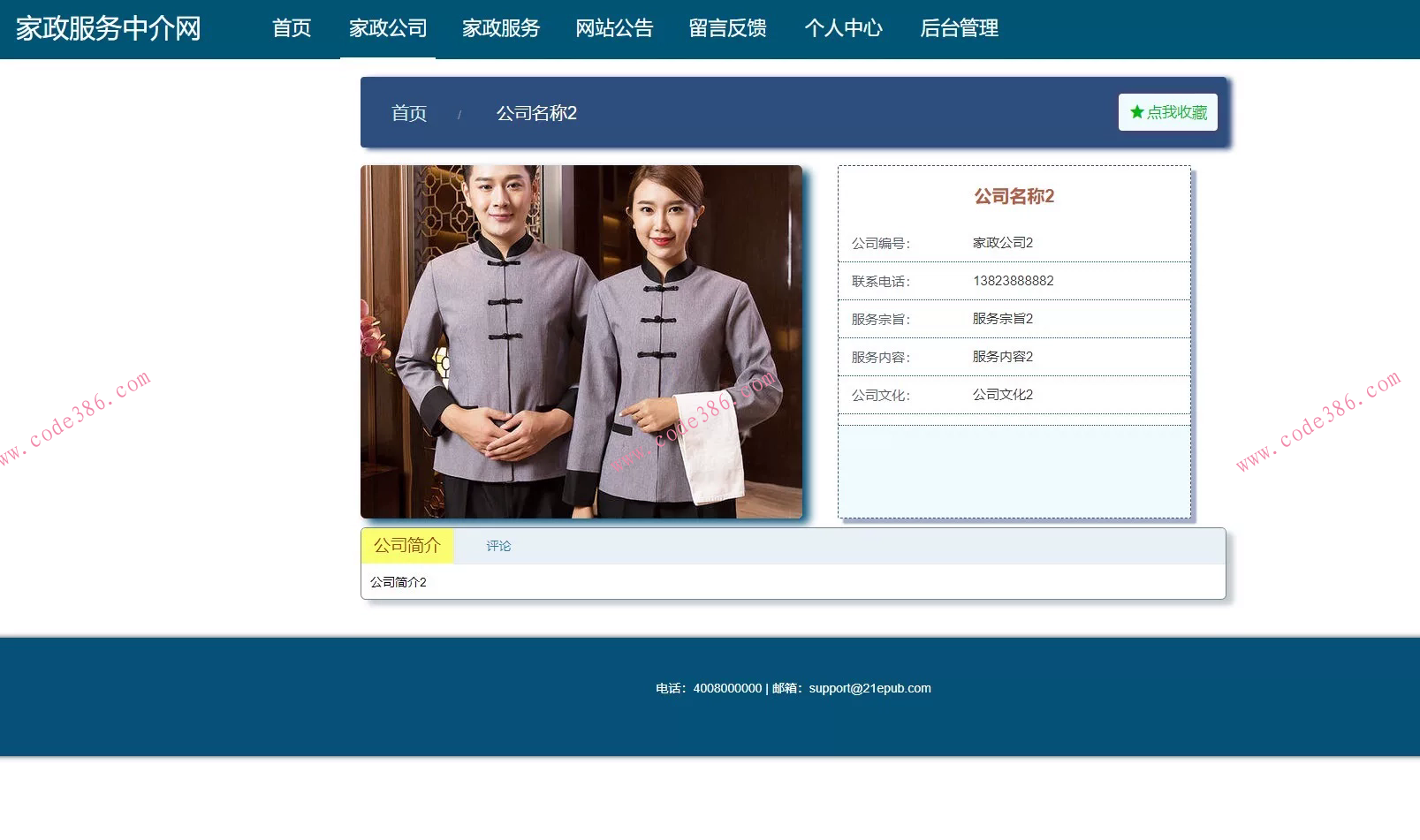Open the 网站公告 announcements page
Viewport: 1420px width, 840px height.
tap(614, 28)
